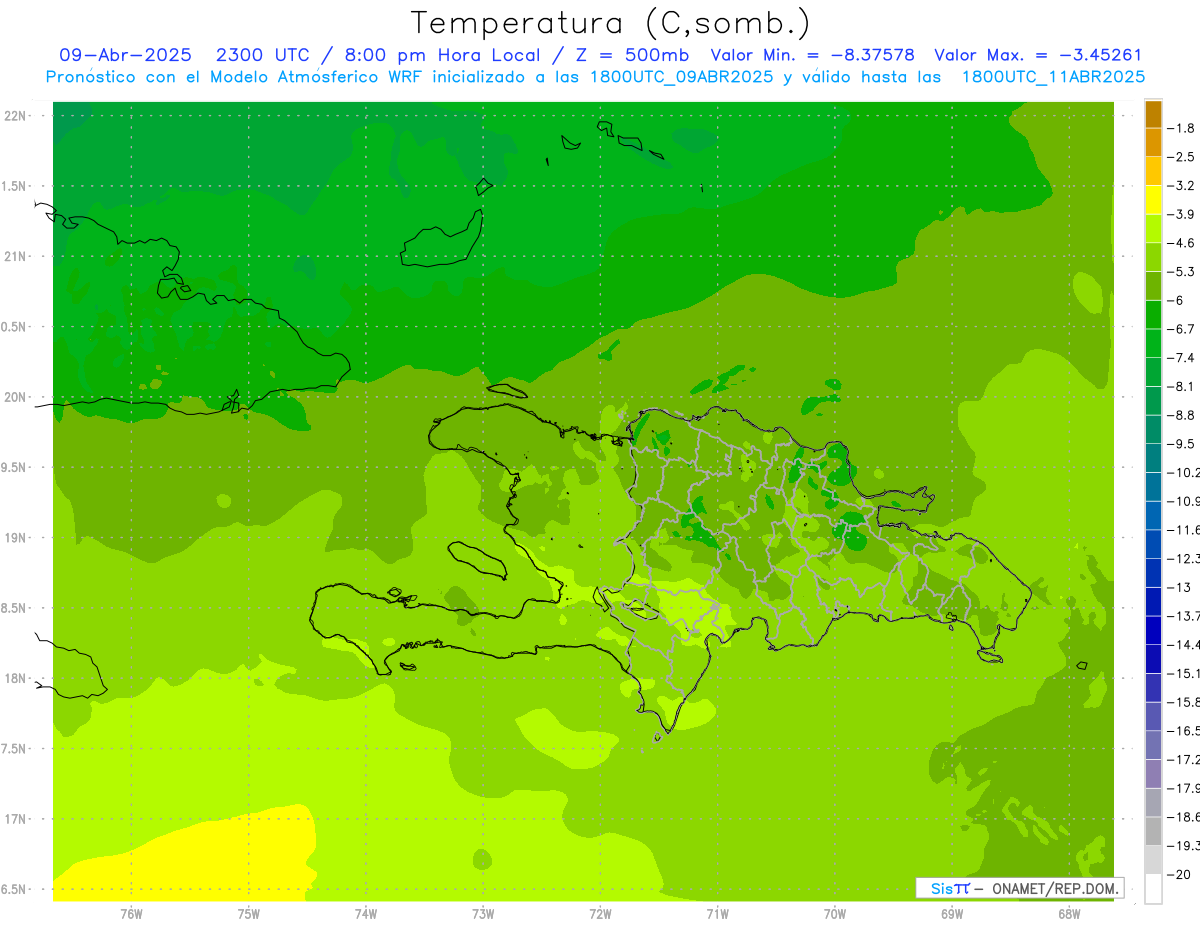
Task: Click the '2300 UTC' time text
Action: [x=263, y=55]
